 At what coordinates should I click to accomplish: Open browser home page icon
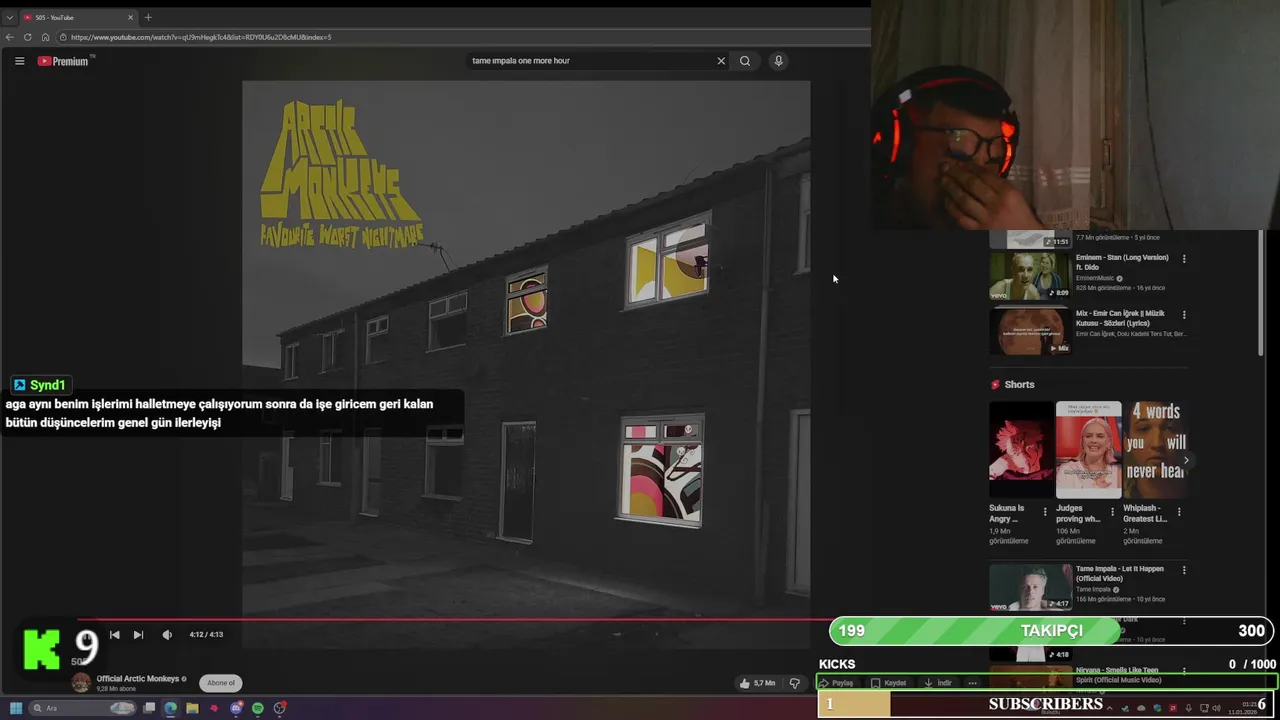coord(45,37)
